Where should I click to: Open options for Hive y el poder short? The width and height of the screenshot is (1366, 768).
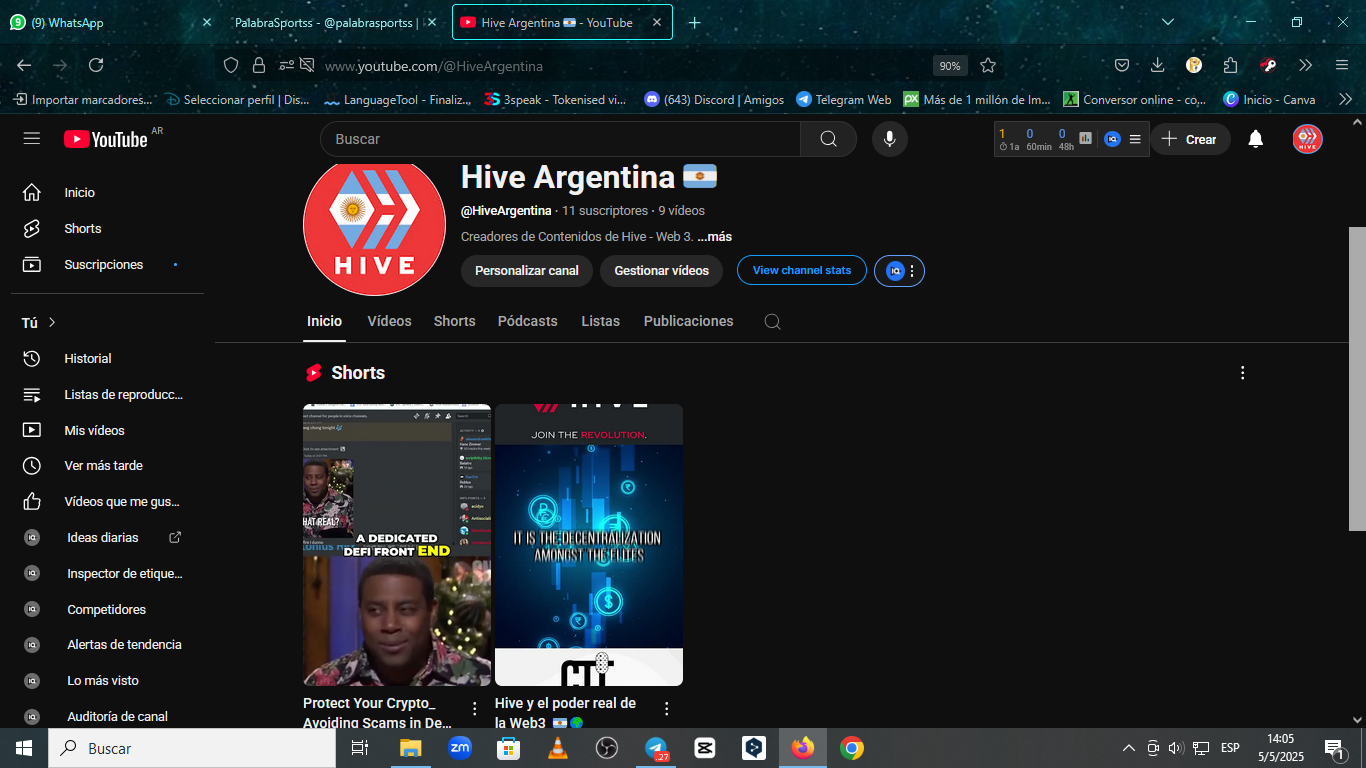[667, 708]
